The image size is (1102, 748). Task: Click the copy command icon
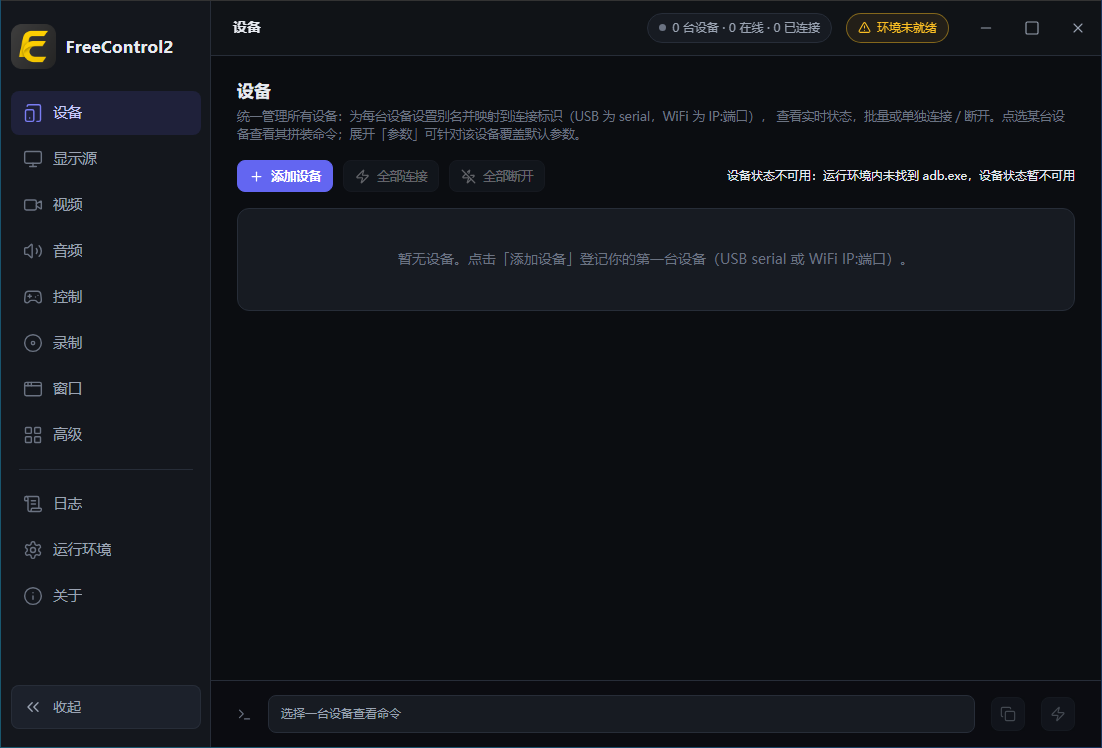[x=1008, y=714]
